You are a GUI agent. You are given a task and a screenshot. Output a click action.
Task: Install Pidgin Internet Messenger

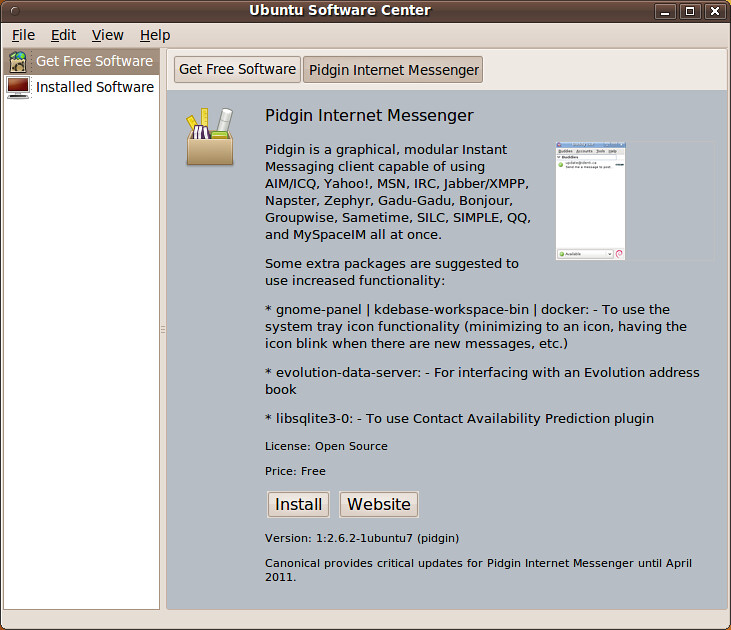pyautogui.click(x=298, y=504)
